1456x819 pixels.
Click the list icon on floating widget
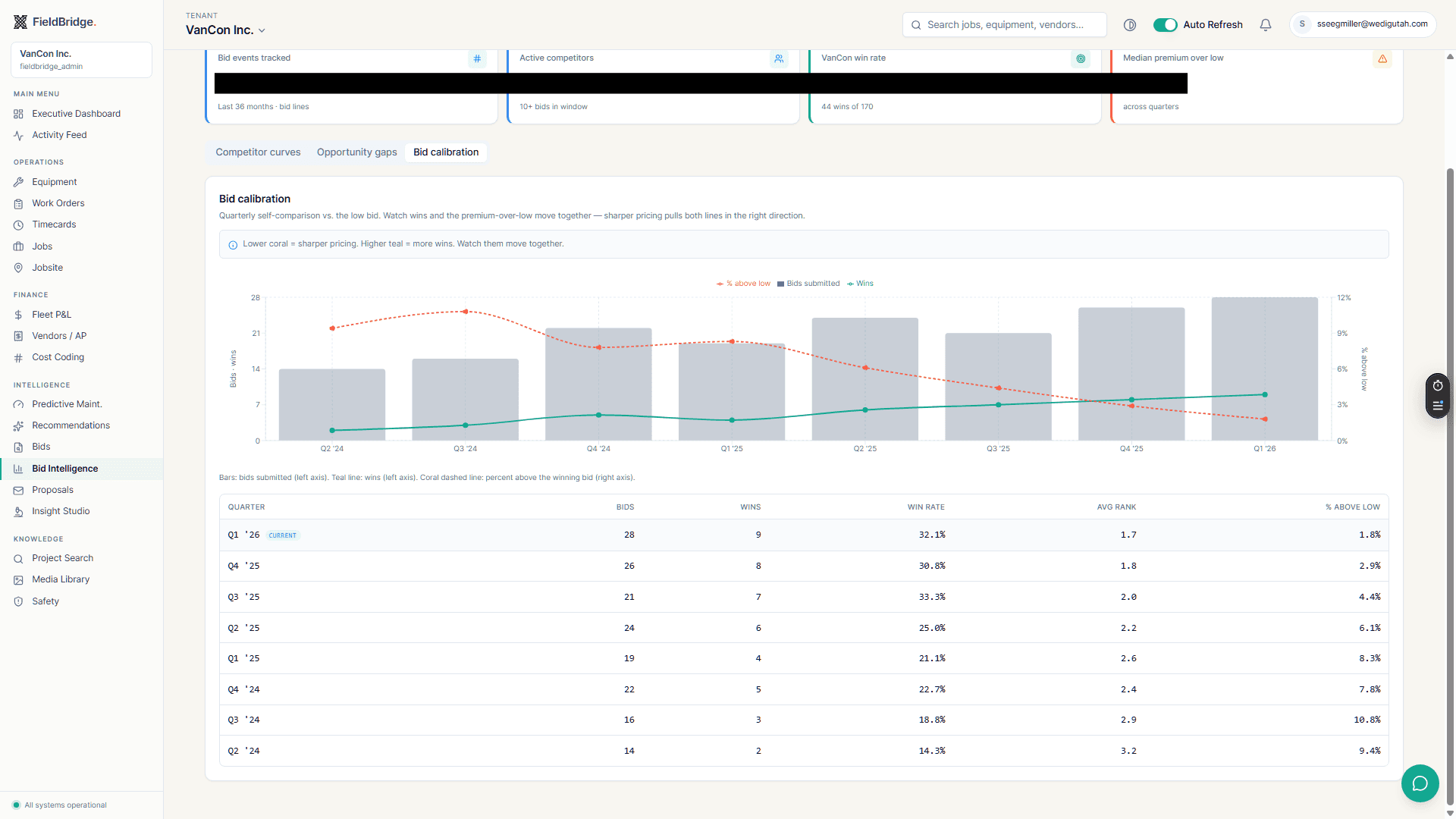click(x=1438, y=406)
